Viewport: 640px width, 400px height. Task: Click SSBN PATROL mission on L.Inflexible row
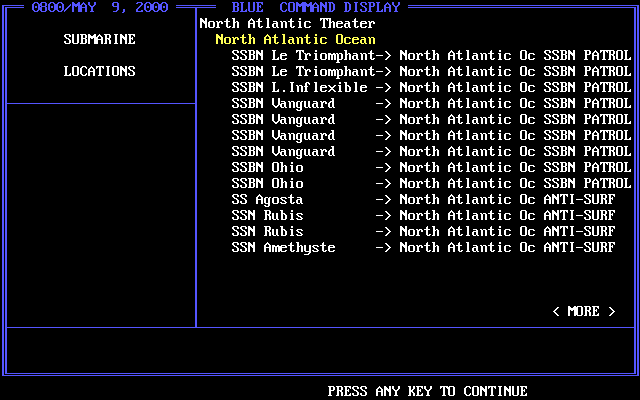587,87
